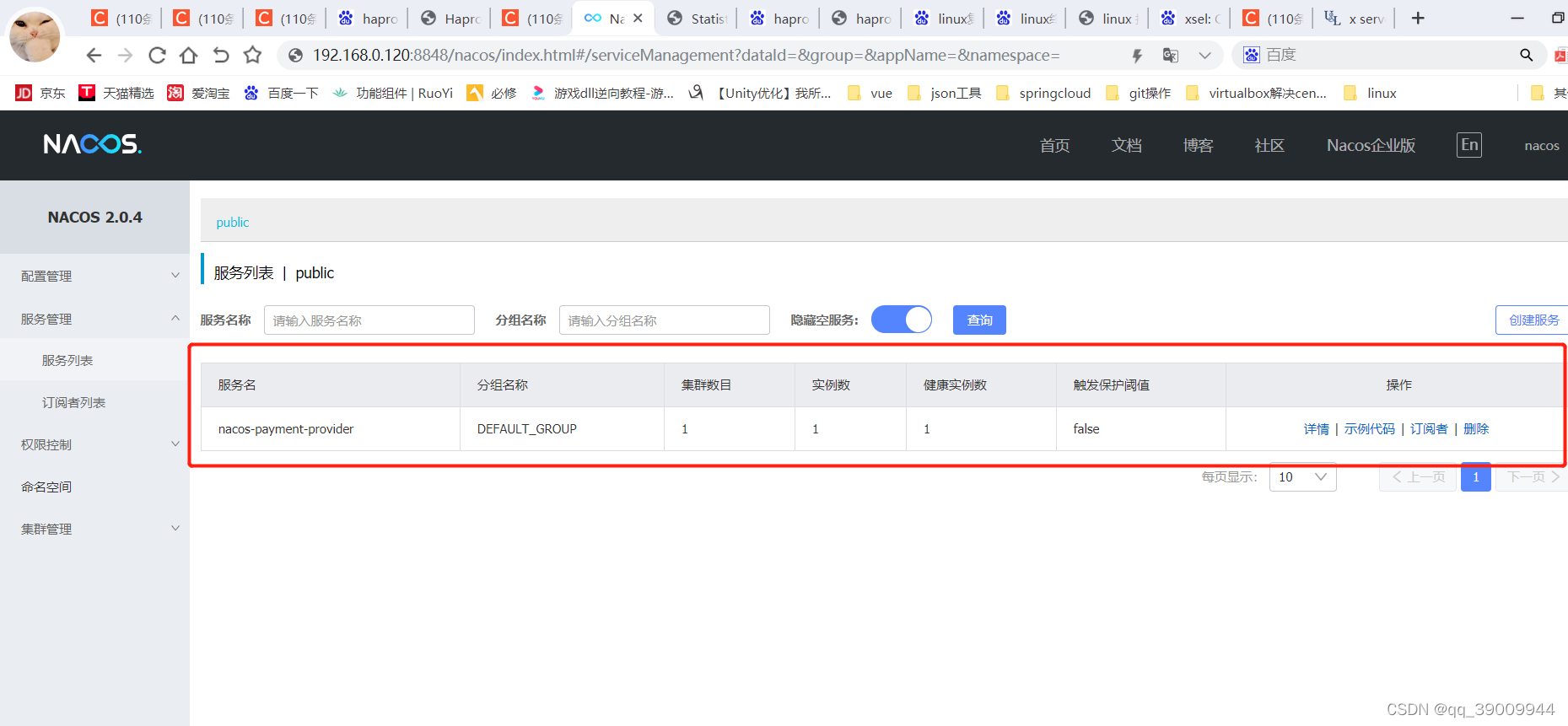The height and width of the screenshot is (726, 1568).
Task: Open the linux bookmark folder
Action: coord(1369,93)
